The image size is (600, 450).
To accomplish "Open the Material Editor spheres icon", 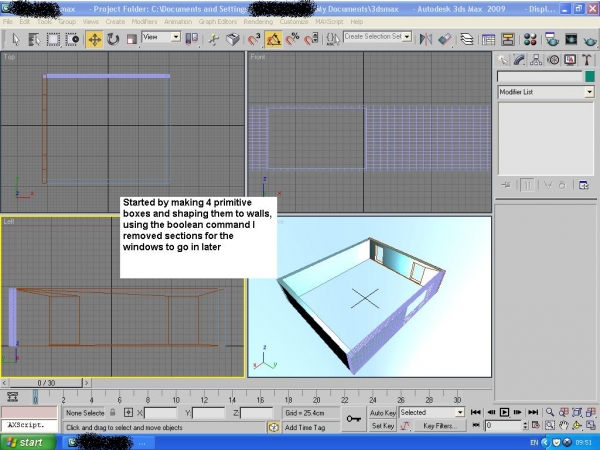I will coord(530,39).
